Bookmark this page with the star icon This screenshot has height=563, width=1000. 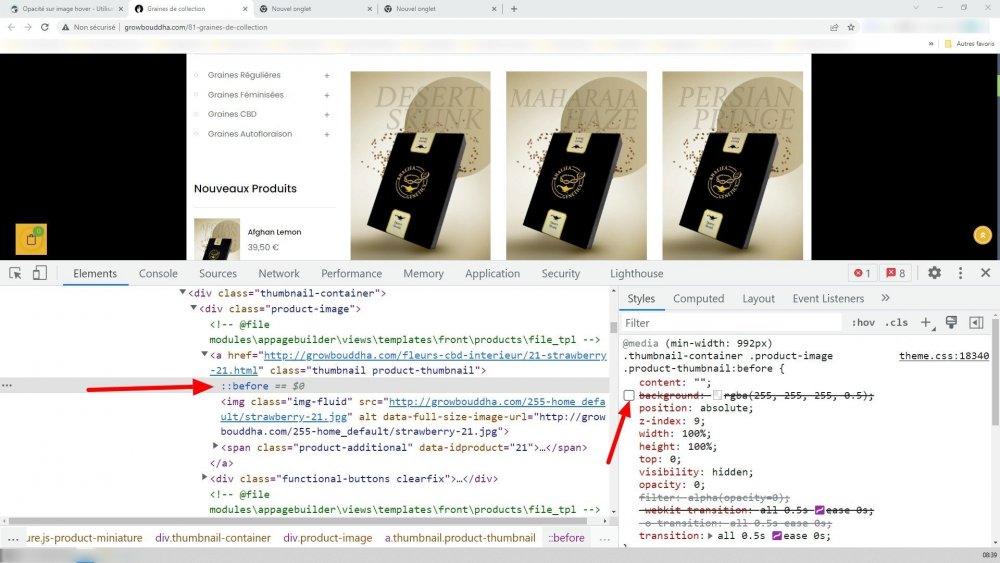(851, 27)
